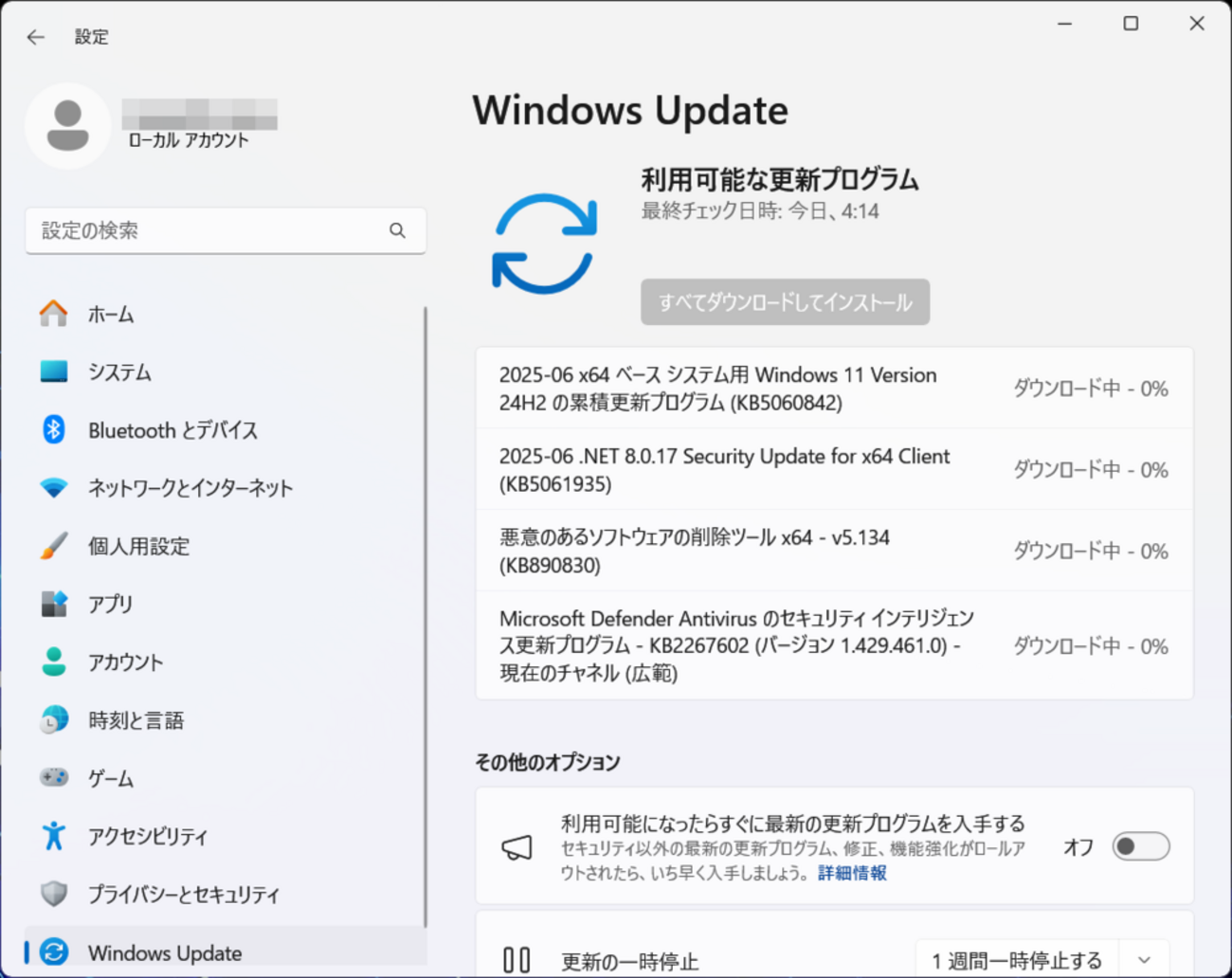
Task: Click the Windows Update sidebar sync icon
Action: tap(54, 951)
